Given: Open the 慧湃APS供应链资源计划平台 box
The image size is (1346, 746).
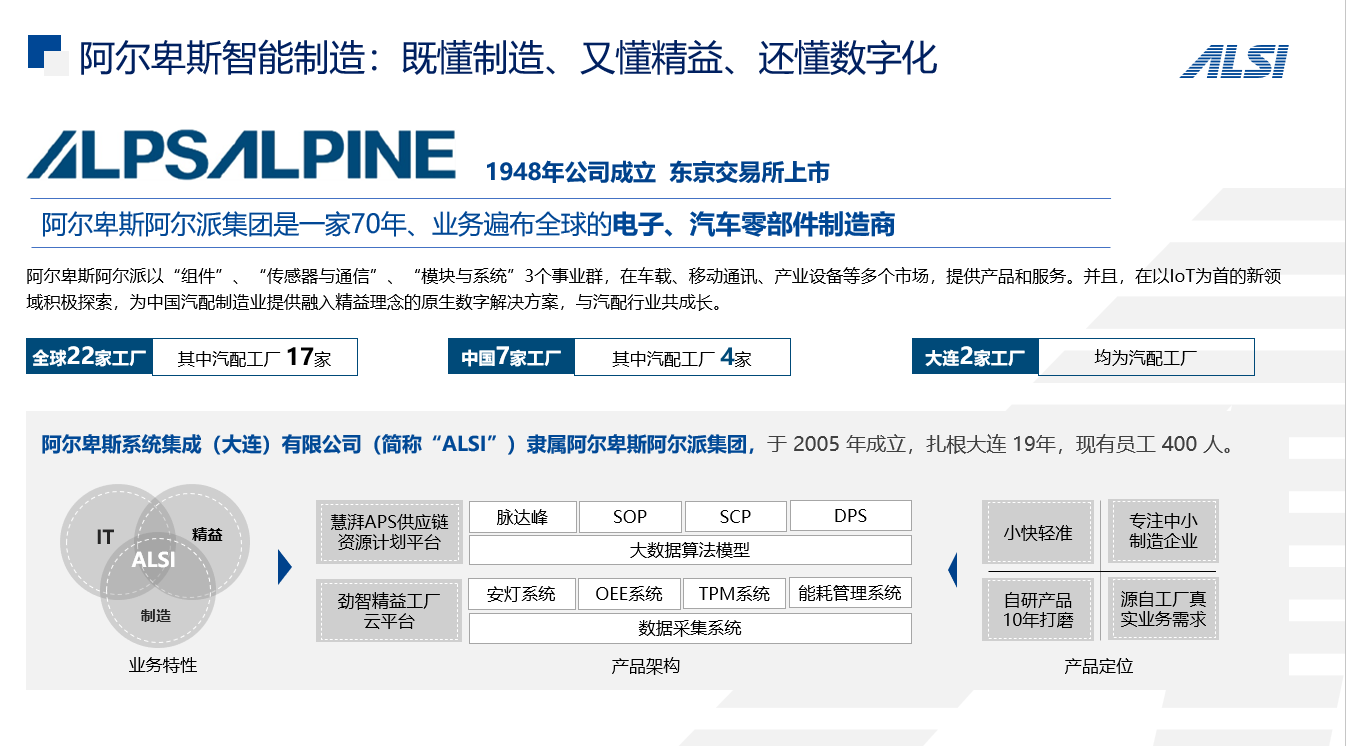Looking at the screenshot, I should coord(389,532).
